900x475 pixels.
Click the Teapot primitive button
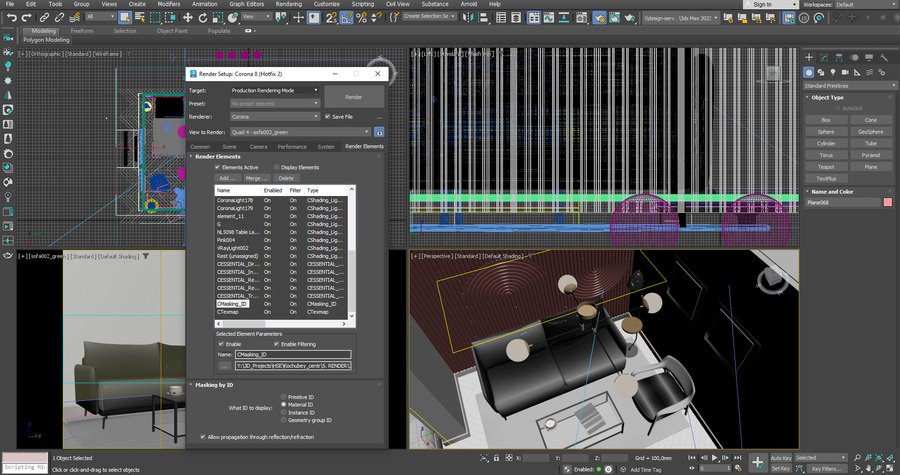(x=826, y=167)
